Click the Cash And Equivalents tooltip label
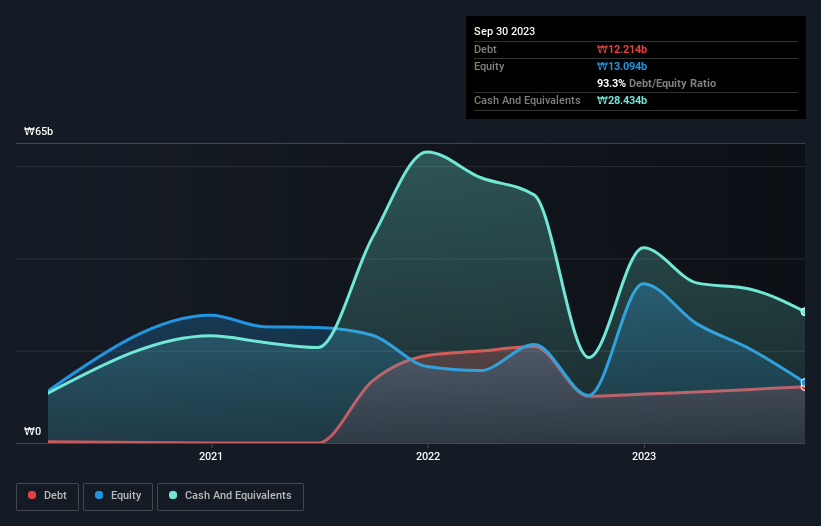 [527, 100]
